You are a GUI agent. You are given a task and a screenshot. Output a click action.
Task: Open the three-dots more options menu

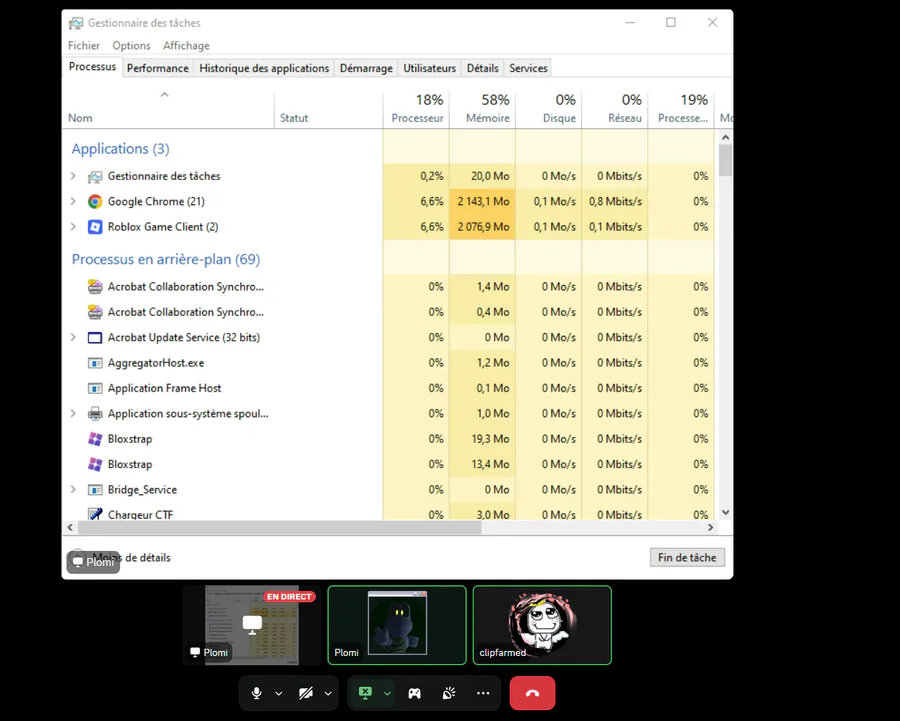pyautogui.click(x=483, y=693)
